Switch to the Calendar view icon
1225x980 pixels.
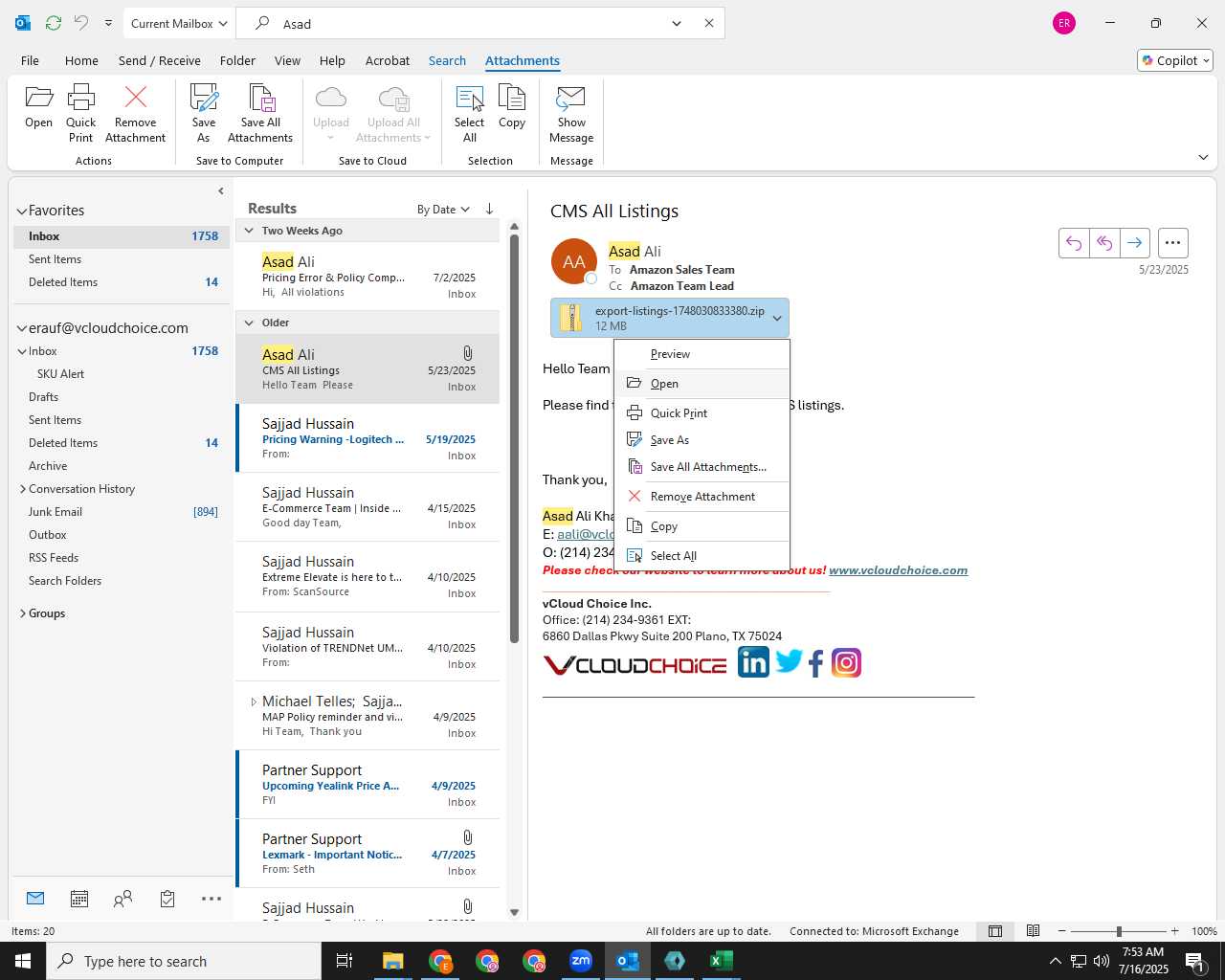click(x=79, y=899)
